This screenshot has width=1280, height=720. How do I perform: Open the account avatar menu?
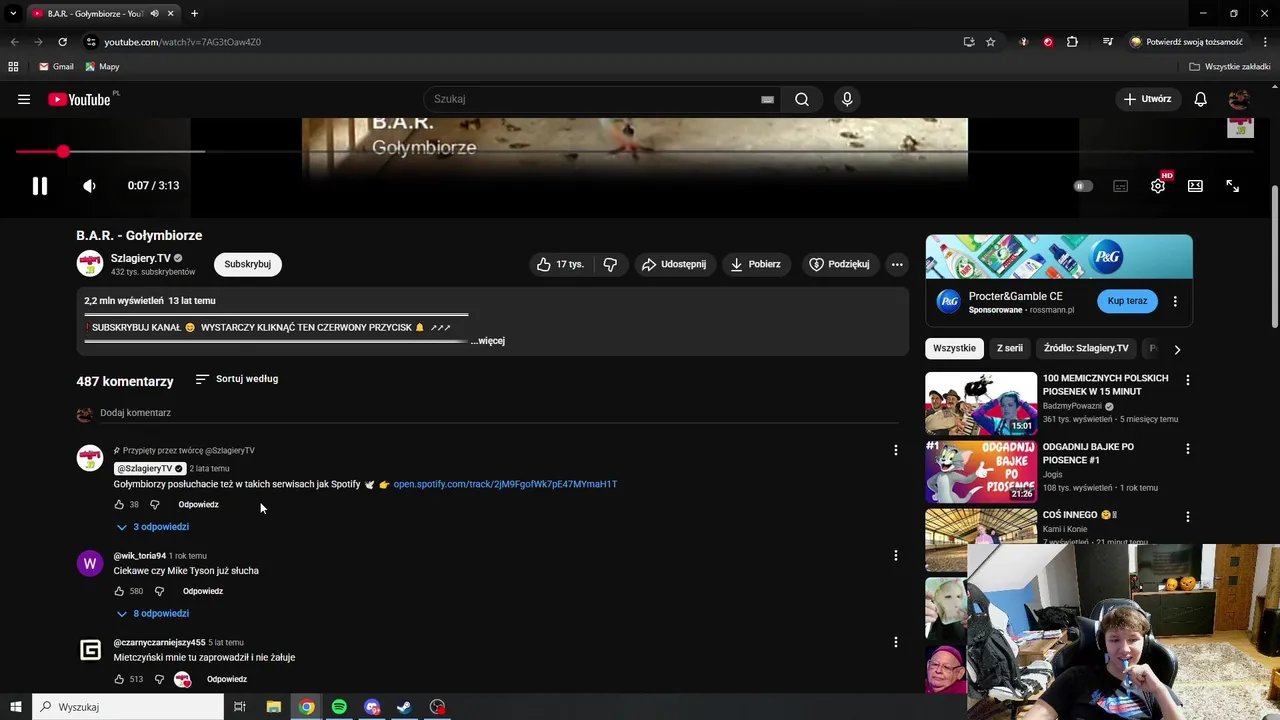pyautogui.click(x=1239, y=99)
